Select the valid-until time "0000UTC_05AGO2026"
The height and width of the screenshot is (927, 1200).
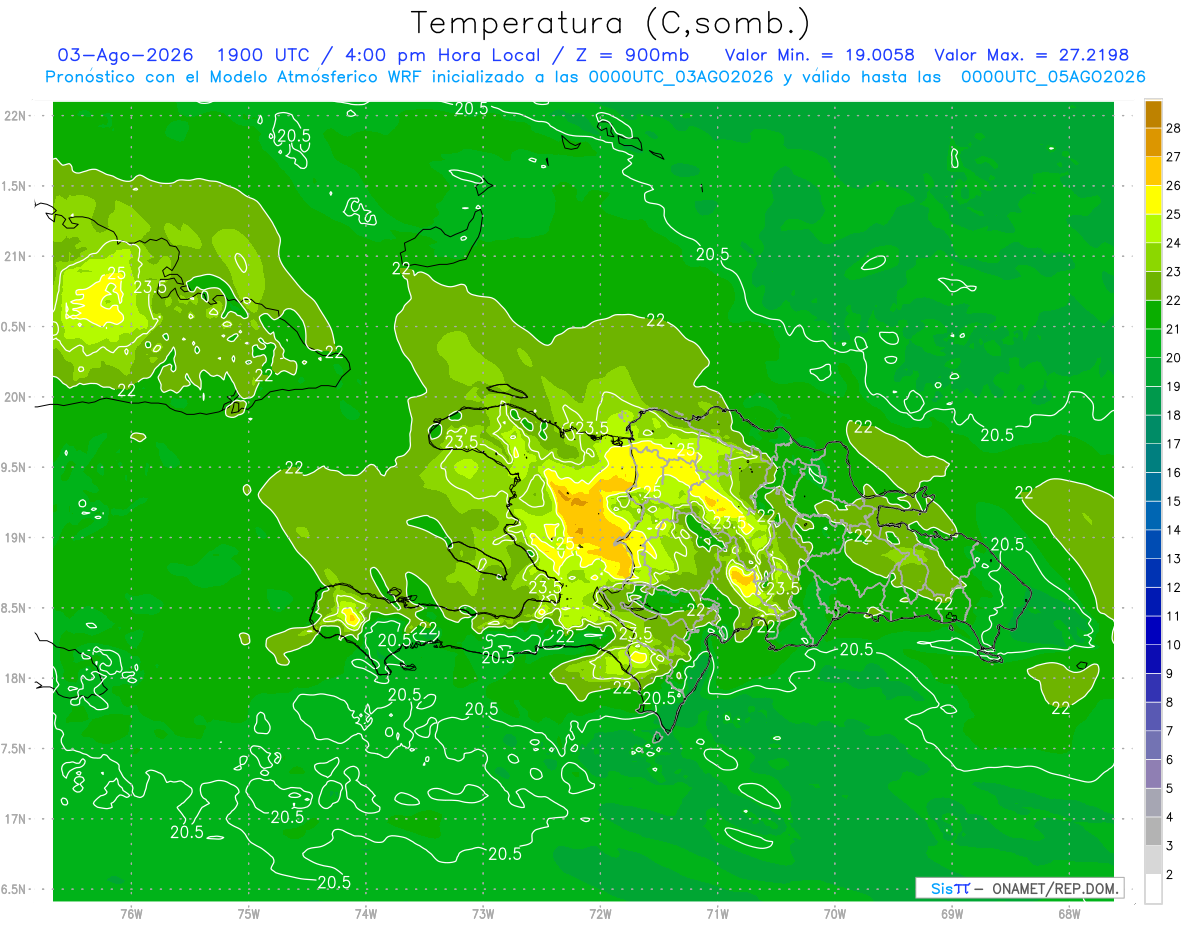click(1053, 77)
